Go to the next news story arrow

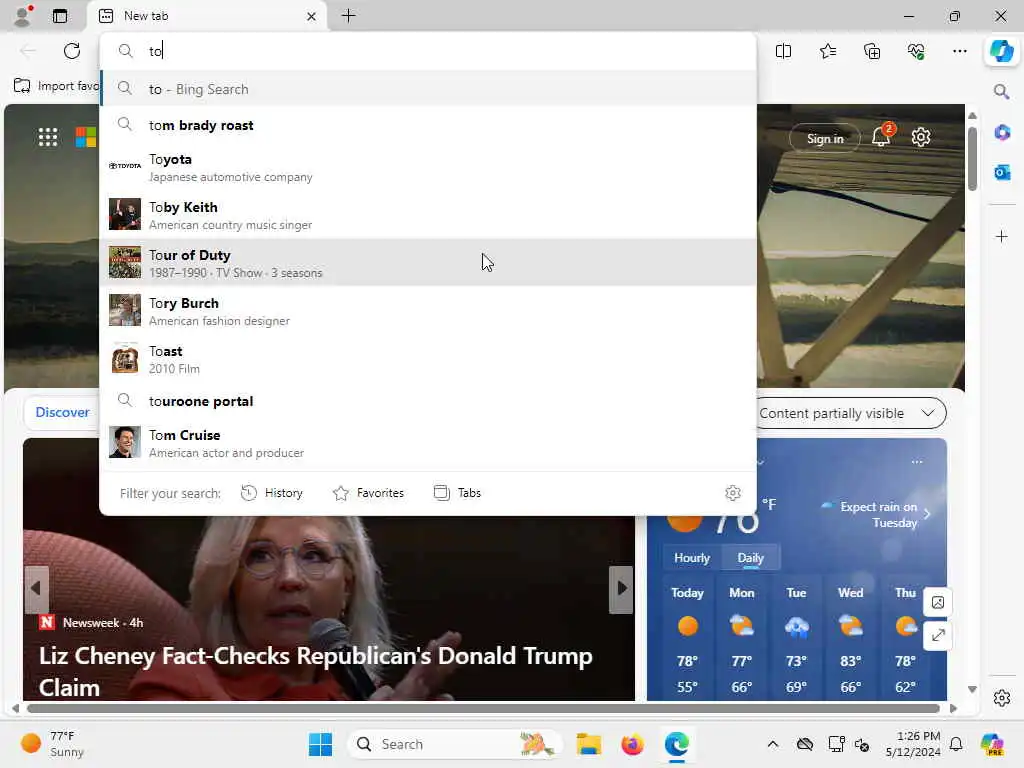click(x=621, y=589)
